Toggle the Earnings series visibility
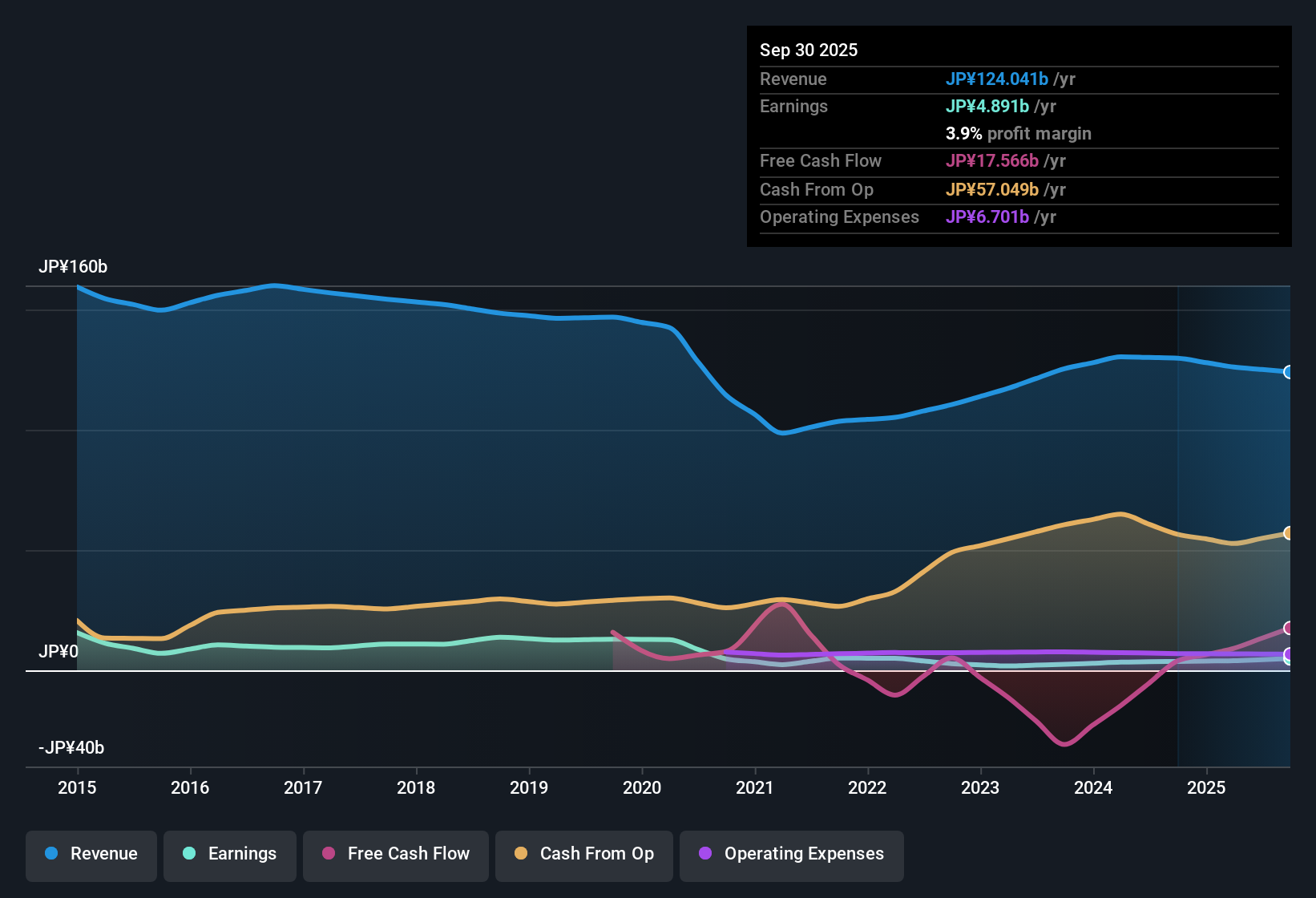 pyautogui.click(x=230, y=854)
